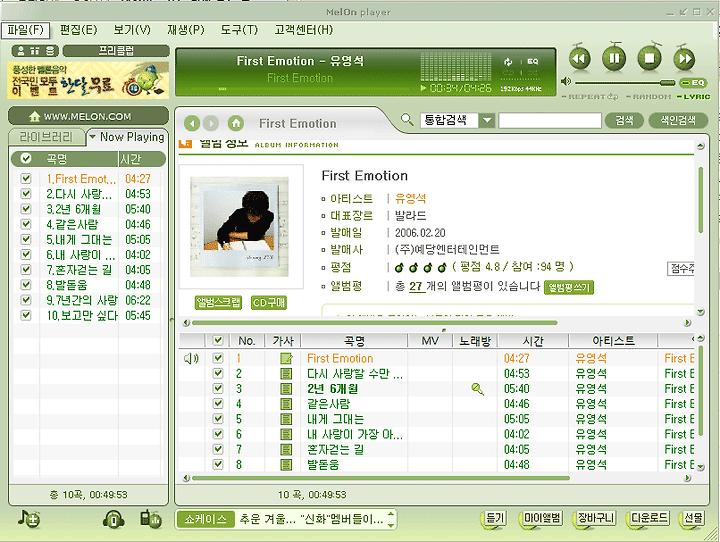Click the headphones icon at bottom left

113,519
